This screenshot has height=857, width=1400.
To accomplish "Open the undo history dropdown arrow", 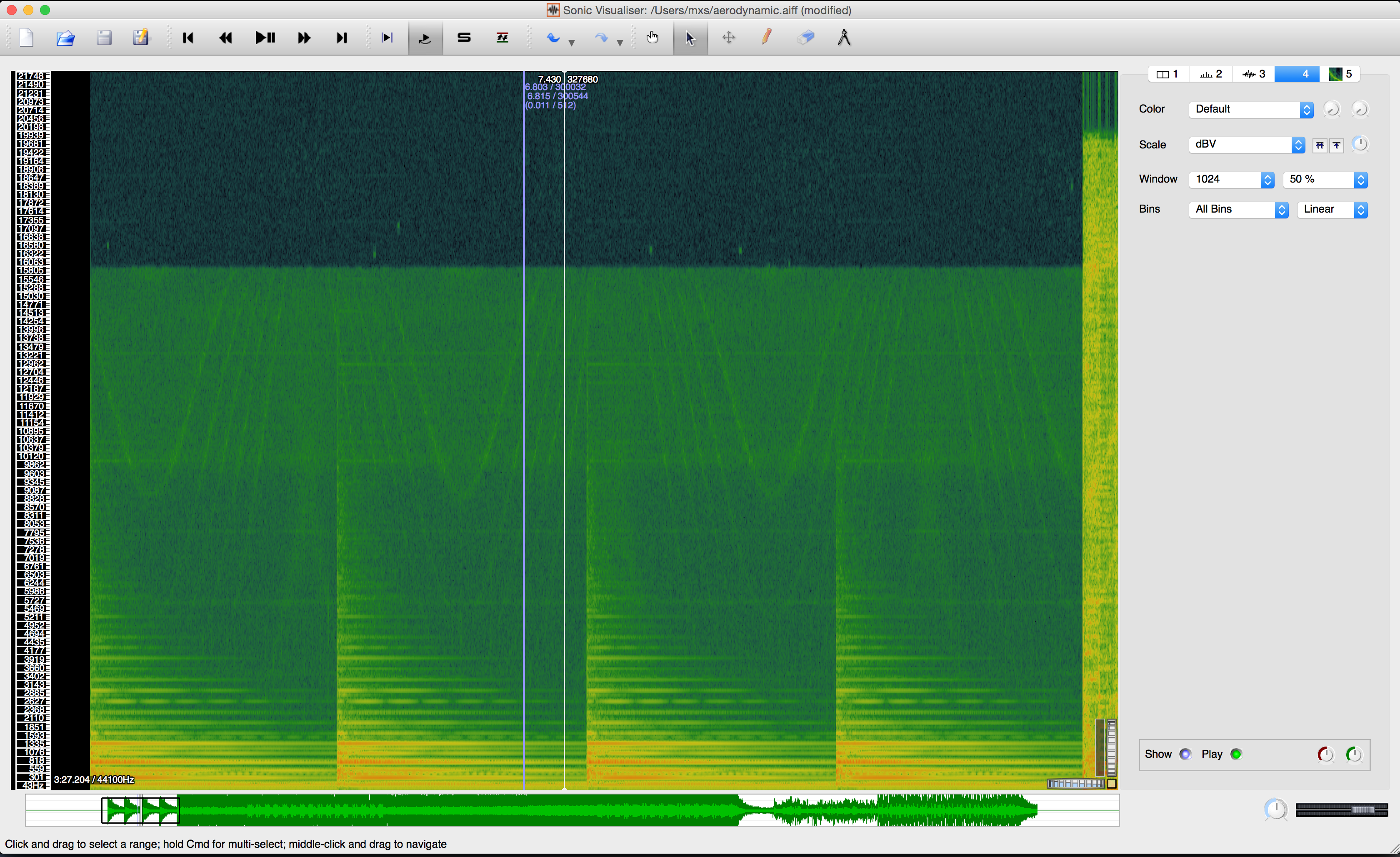I will tap(572, 43).
